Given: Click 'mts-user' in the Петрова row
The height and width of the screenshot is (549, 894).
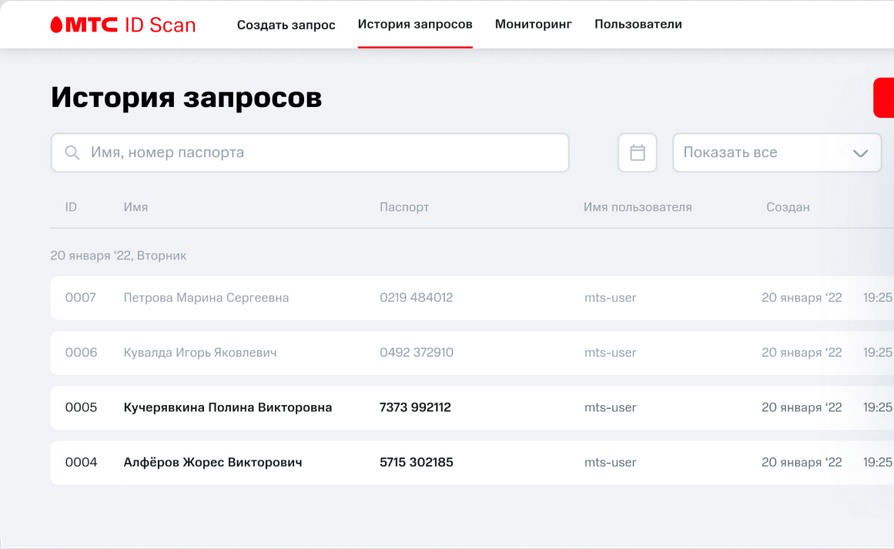Looking at the screenshot, I should (610, 298).
